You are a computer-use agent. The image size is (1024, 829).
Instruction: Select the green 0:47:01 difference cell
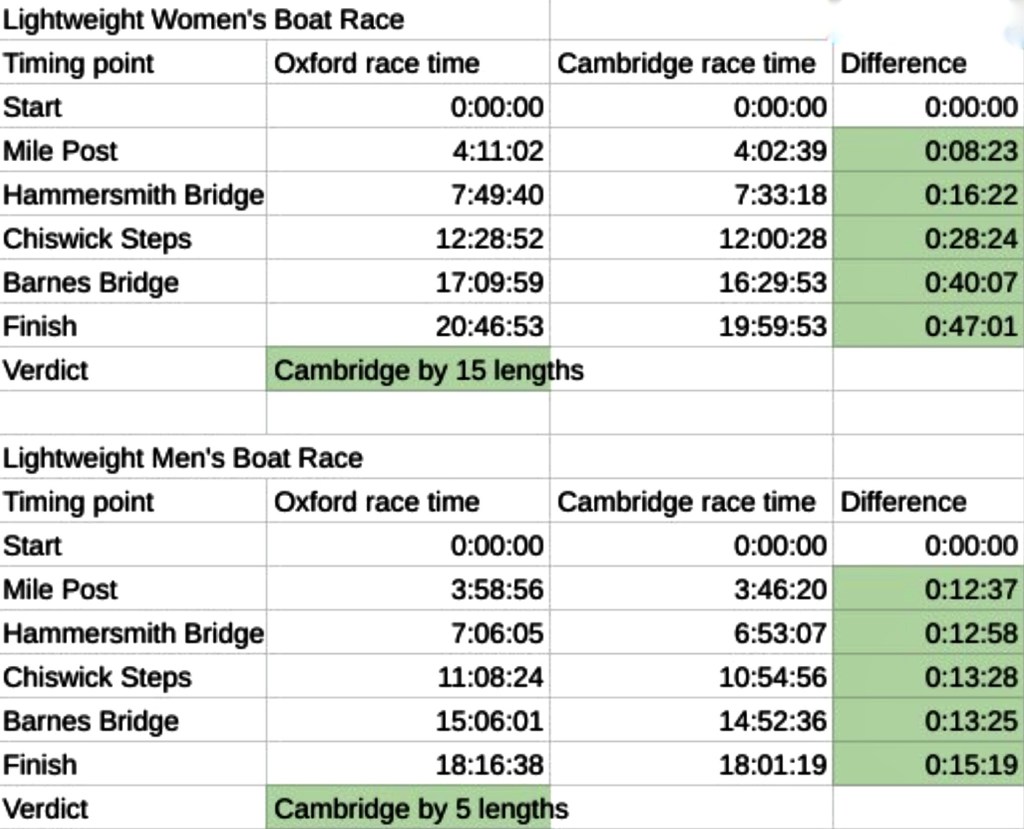pyautogui.click(x=928, y=326)
